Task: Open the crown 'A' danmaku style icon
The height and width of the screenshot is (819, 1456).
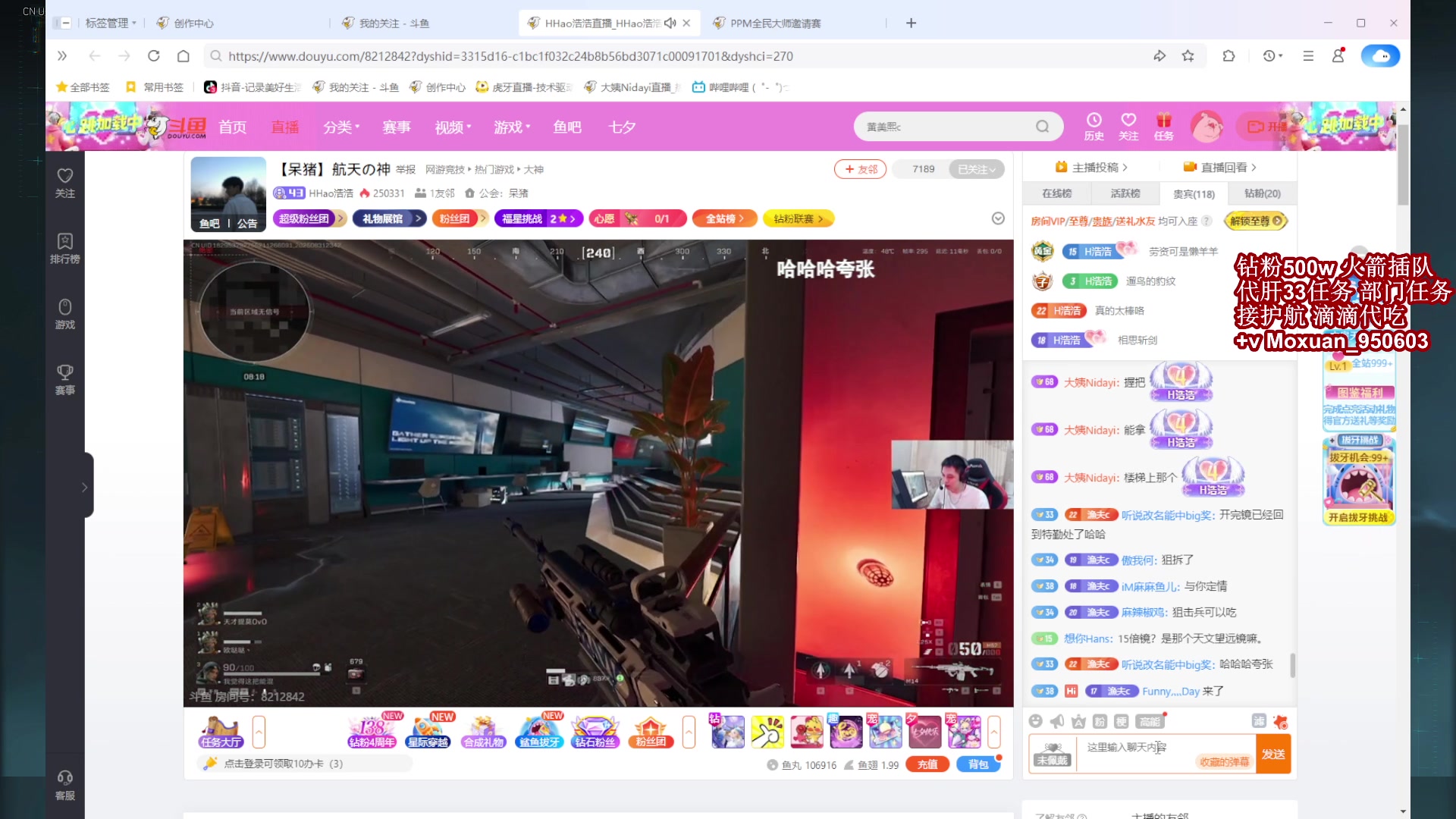Action: click(x=1078, y=721)
